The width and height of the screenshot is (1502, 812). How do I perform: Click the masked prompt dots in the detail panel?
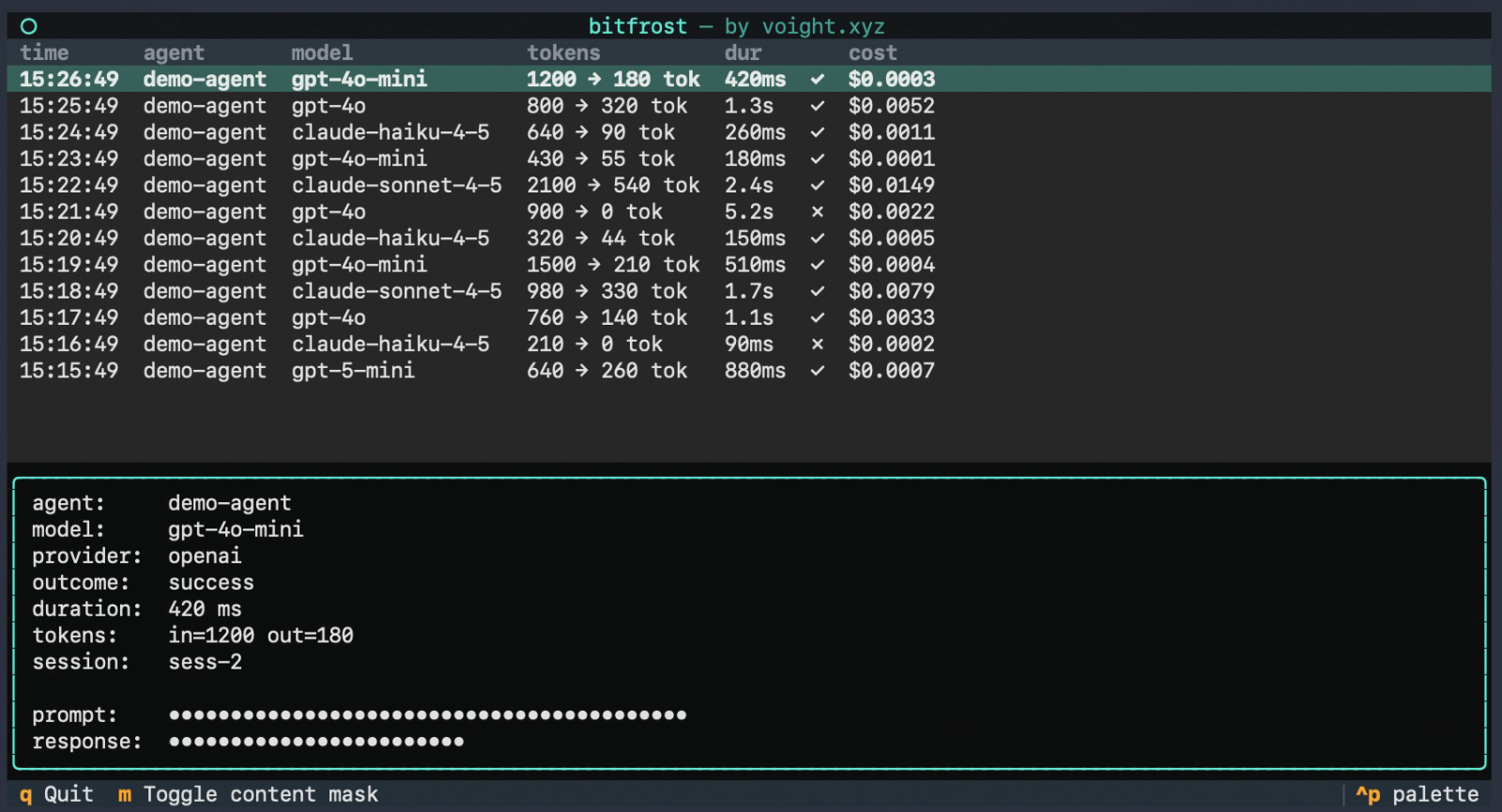pyautogui.click(x=427, y=715)
